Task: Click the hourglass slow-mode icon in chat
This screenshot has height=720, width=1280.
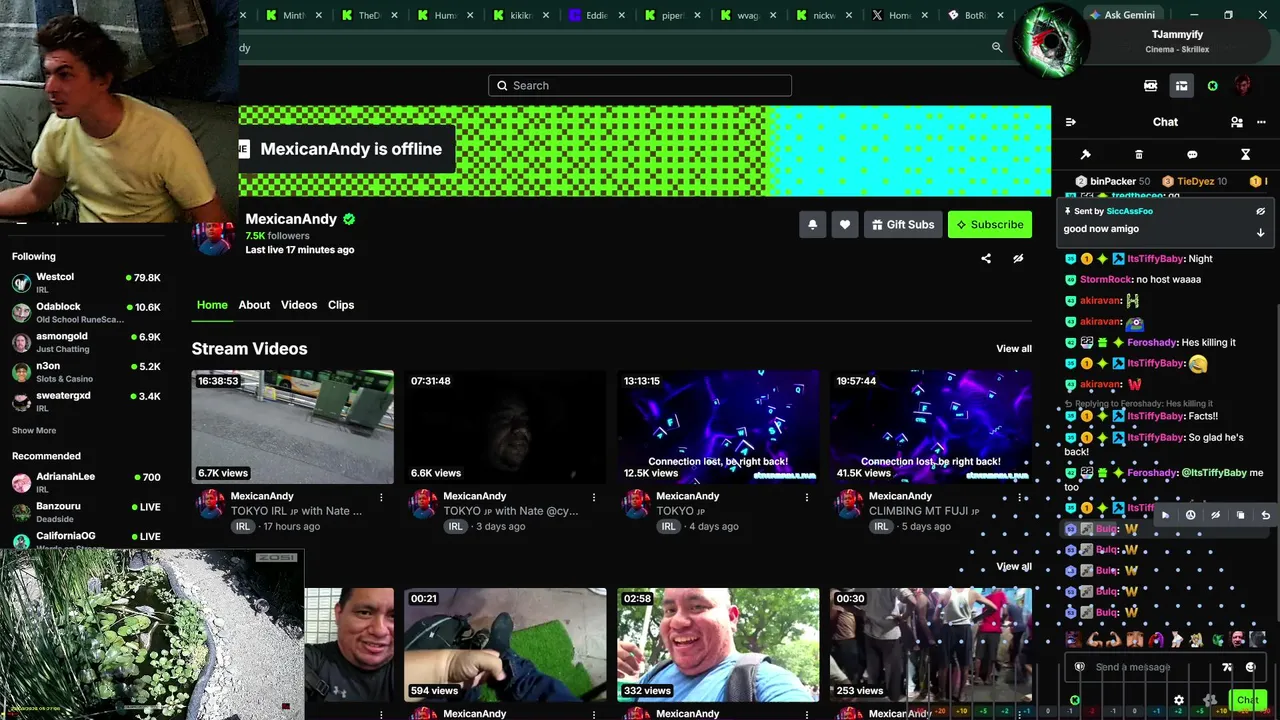Action: [x=1245, y=155]
